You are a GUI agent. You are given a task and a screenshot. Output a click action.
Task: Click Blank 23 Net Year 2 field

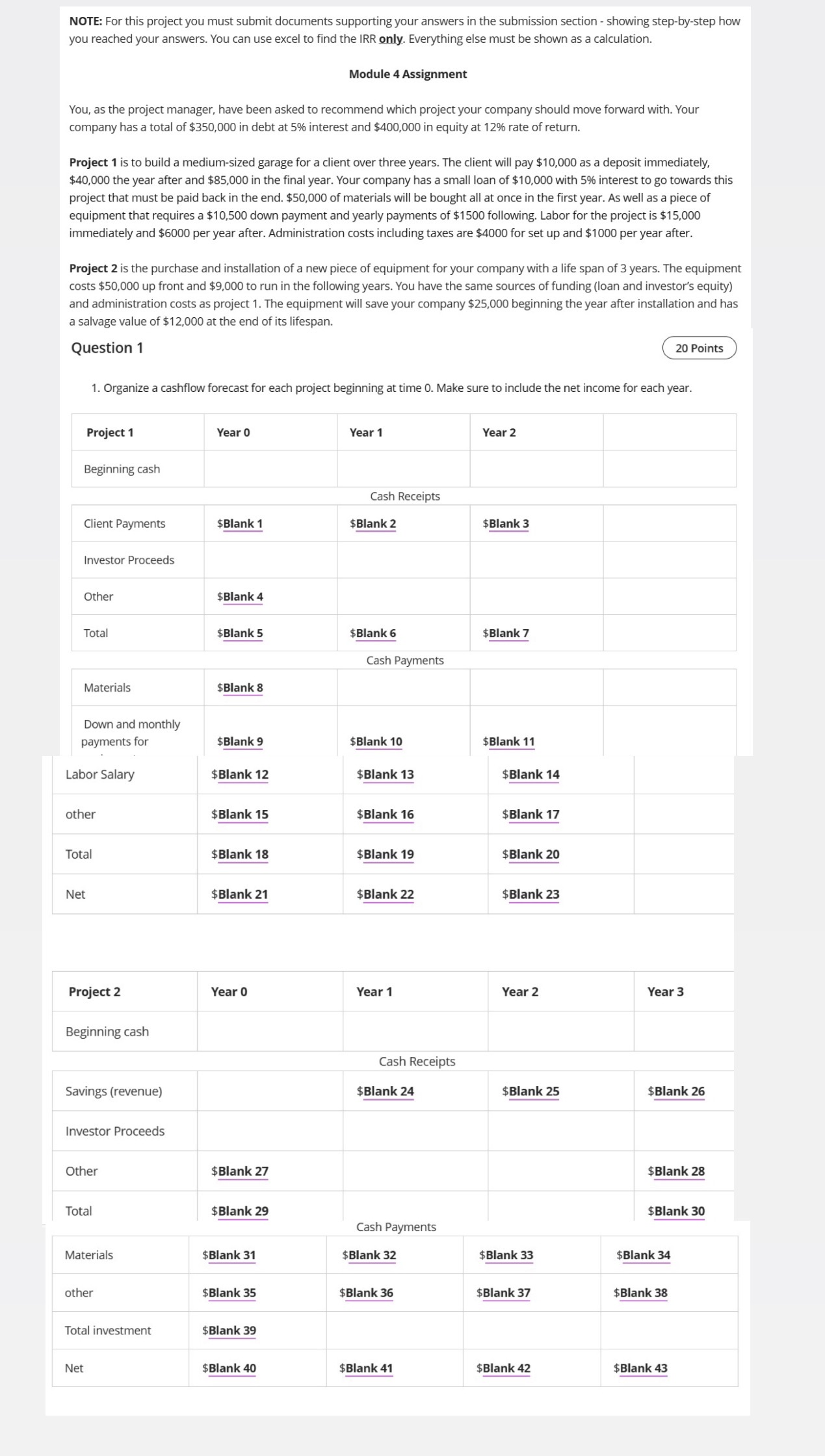(534, 894)
